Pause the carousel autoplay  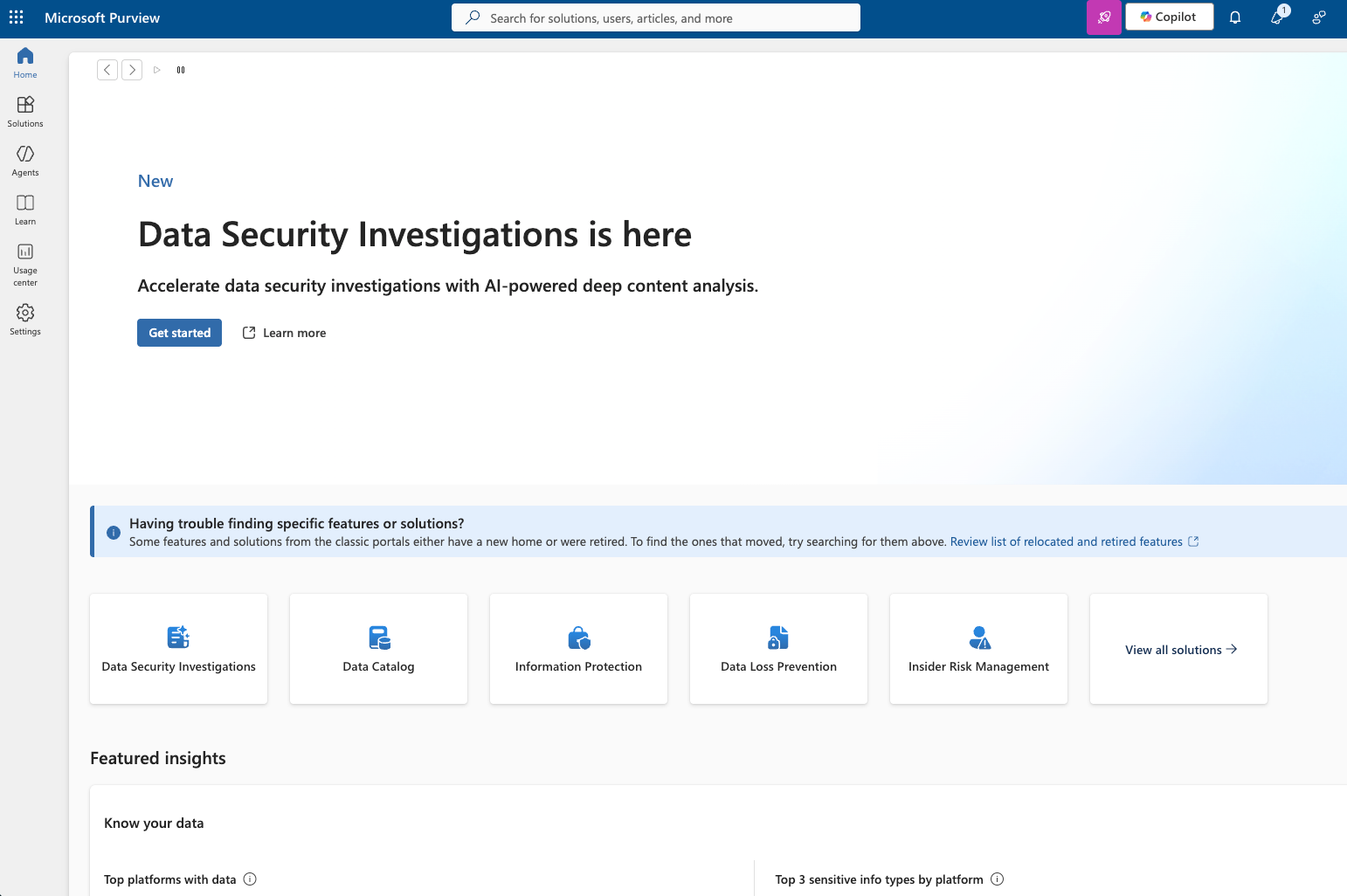tap(181, 70)
